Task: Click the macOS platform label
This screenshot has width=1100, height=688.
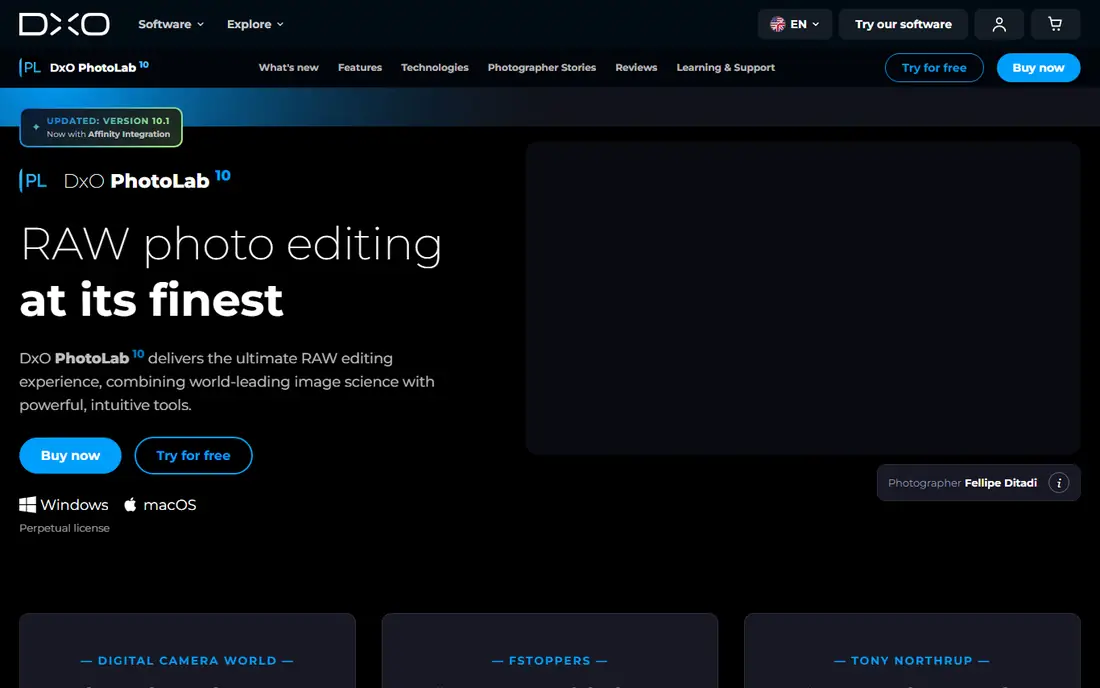Action: (x=170, y=504)
